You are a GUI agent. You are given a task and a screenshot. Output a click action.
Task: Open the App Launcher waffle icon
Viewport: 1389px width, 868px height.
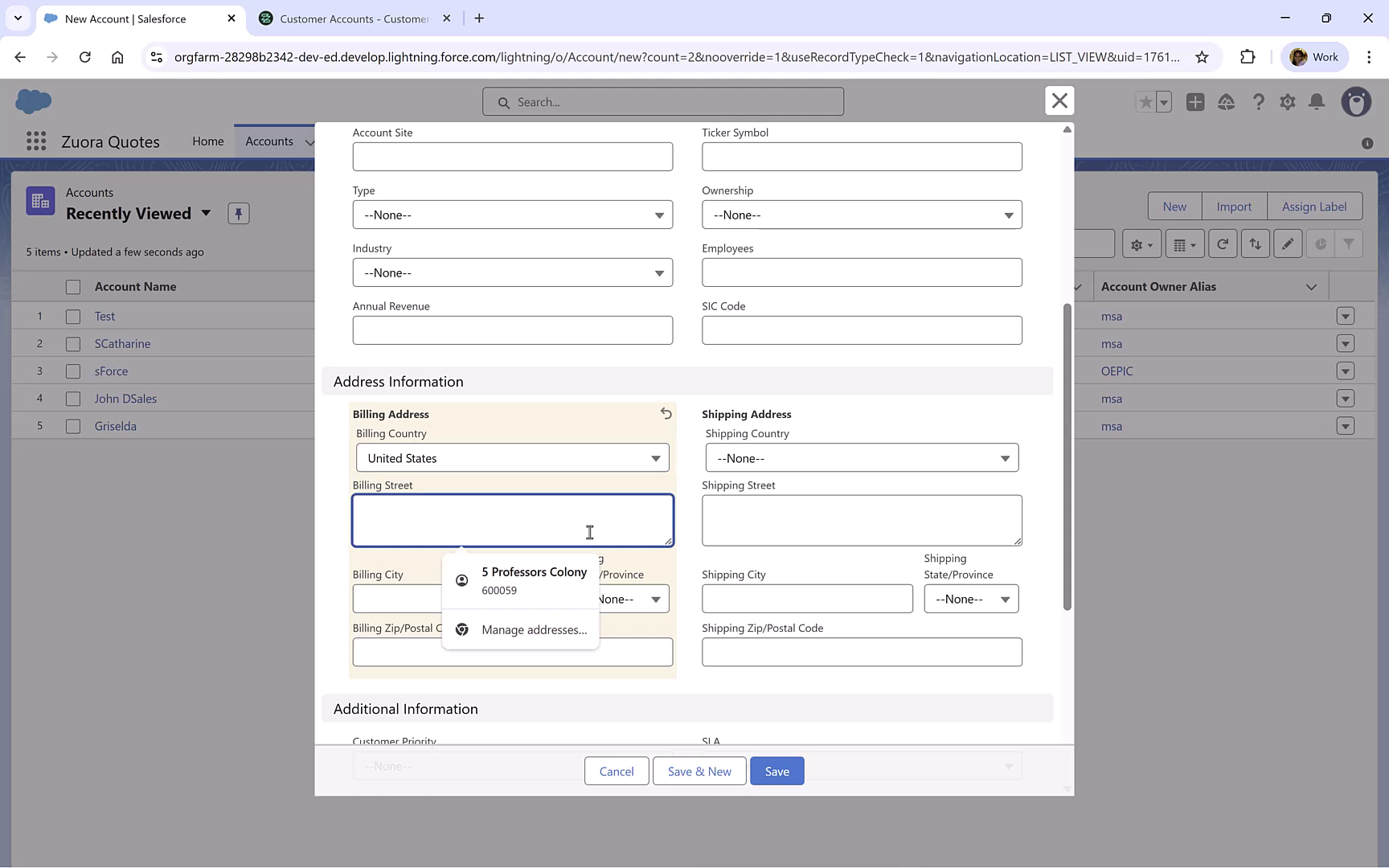pos(35,141)
